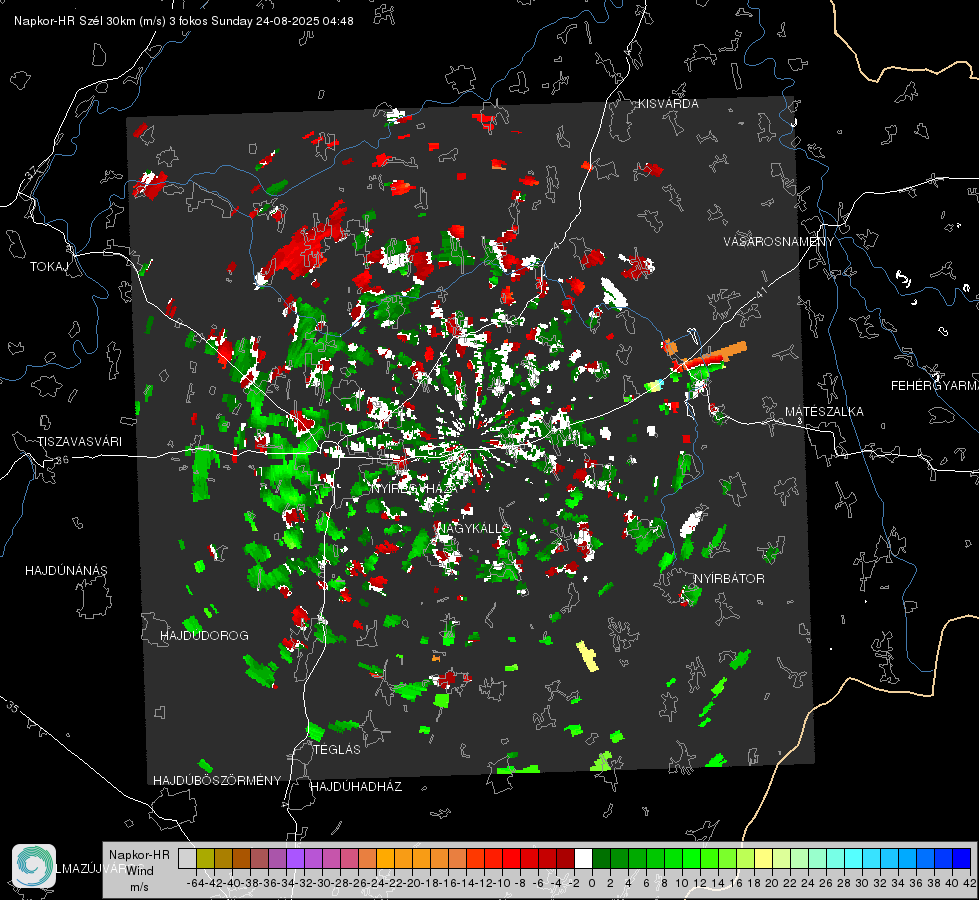Click the TOKAJ city label

49,267
